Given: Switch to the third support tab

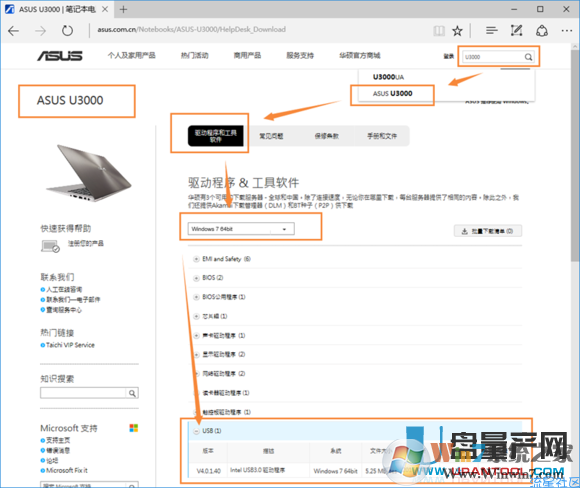Looking at the screenshot, I should pos(327,136).
